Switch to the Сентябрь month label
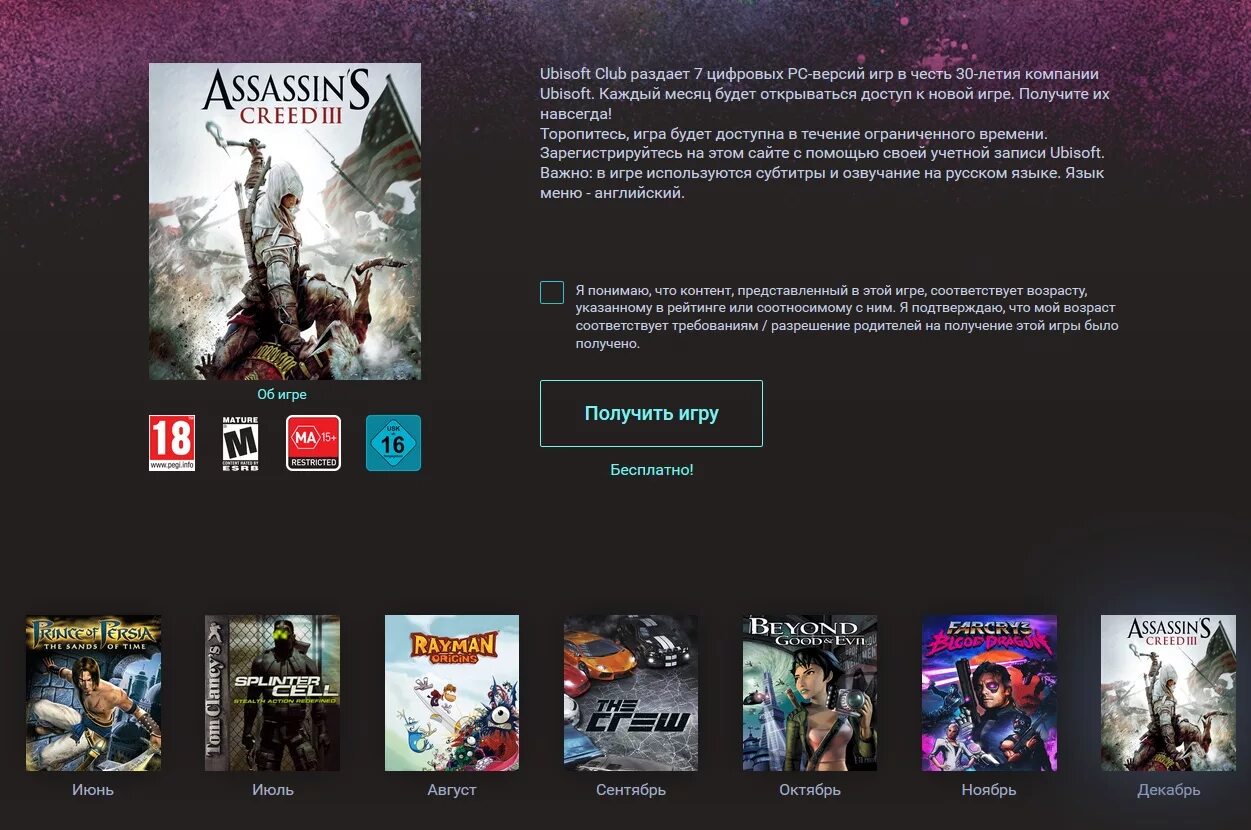 [631, 790]
